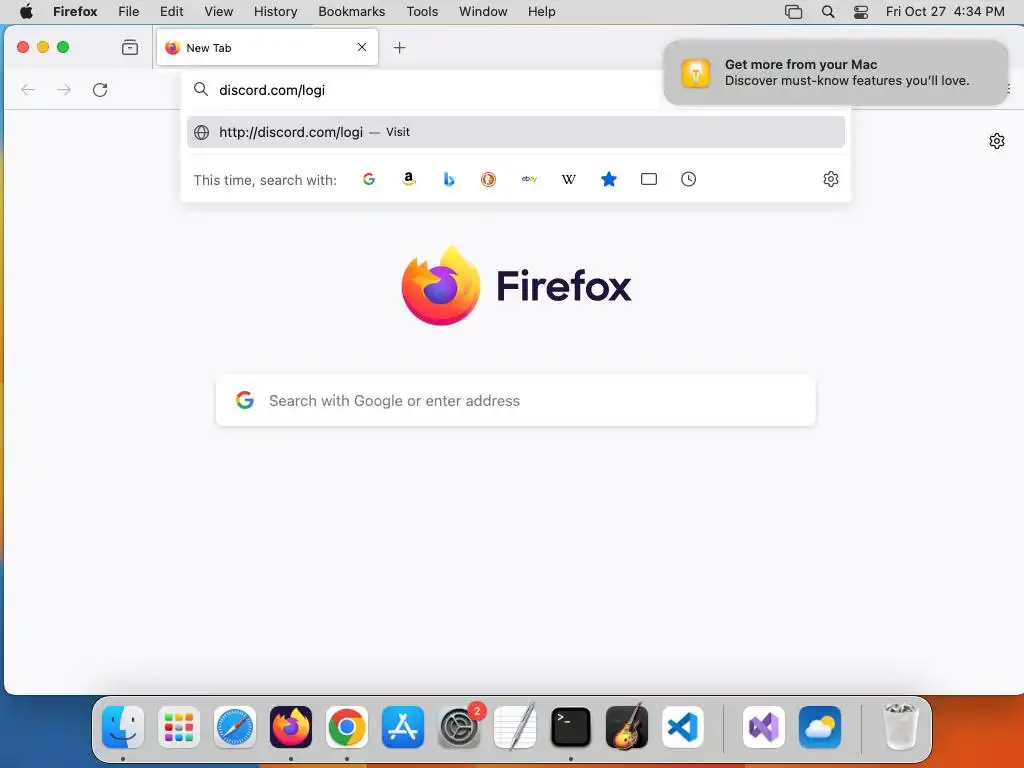Search this time with eBay icon
1024x768 pixels.
click(529, 179)
